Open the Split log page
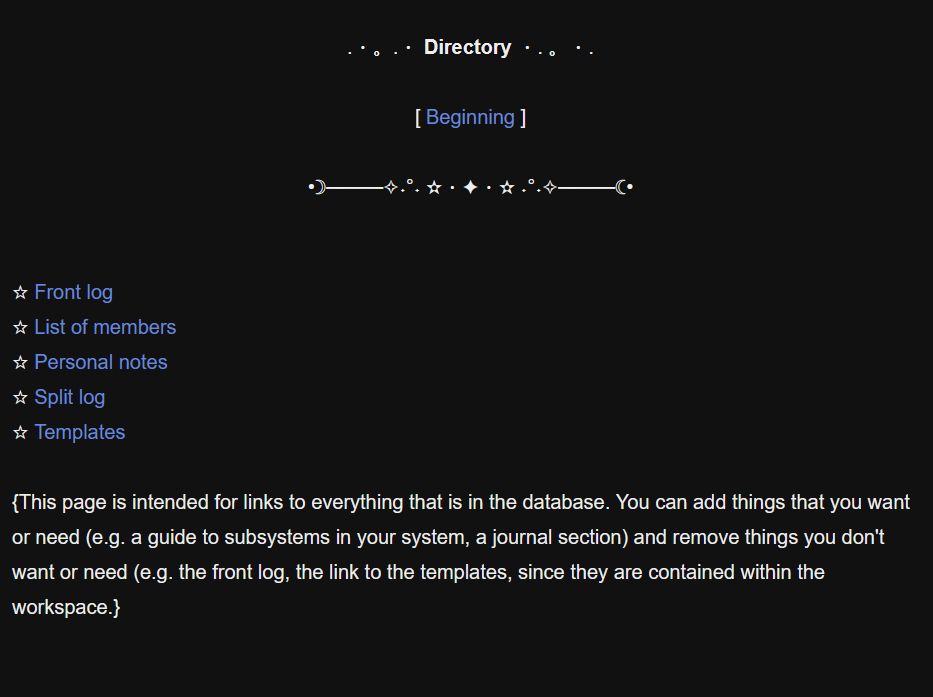This screenshot has height=697, width=933. click(69, 397)
